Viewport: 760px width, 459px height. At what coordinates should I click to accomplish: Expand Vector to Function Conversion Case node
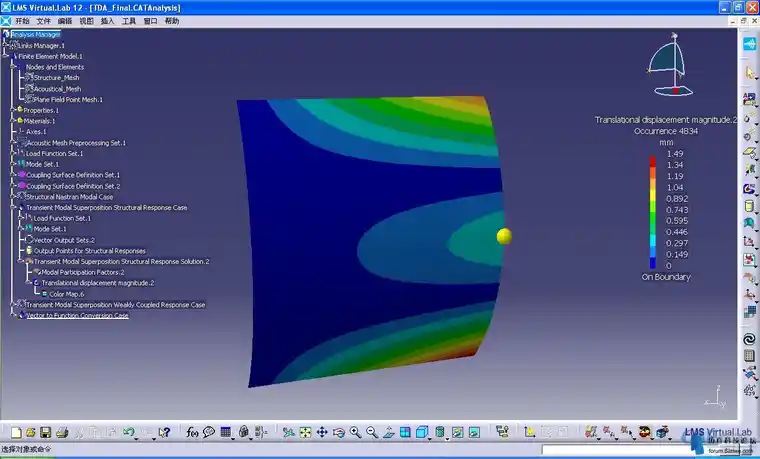[13, 315]
